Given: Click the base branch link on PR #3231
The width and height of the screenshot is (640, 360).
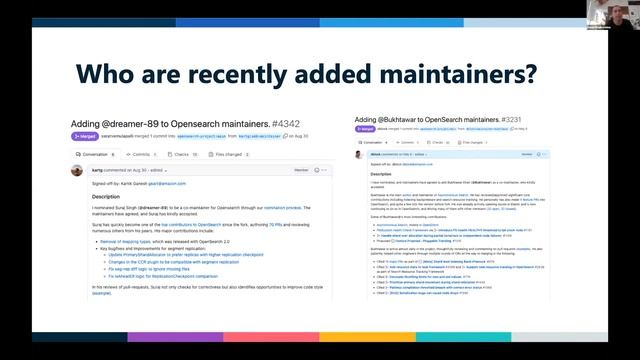Looking at the screenshot, I should 439,129.
